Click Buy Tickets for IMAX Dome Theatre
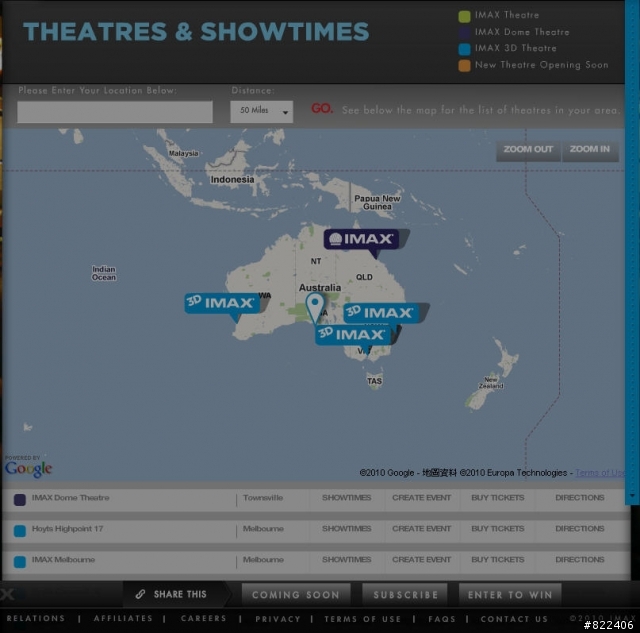 pyautogui.click(x=498, y=498)
